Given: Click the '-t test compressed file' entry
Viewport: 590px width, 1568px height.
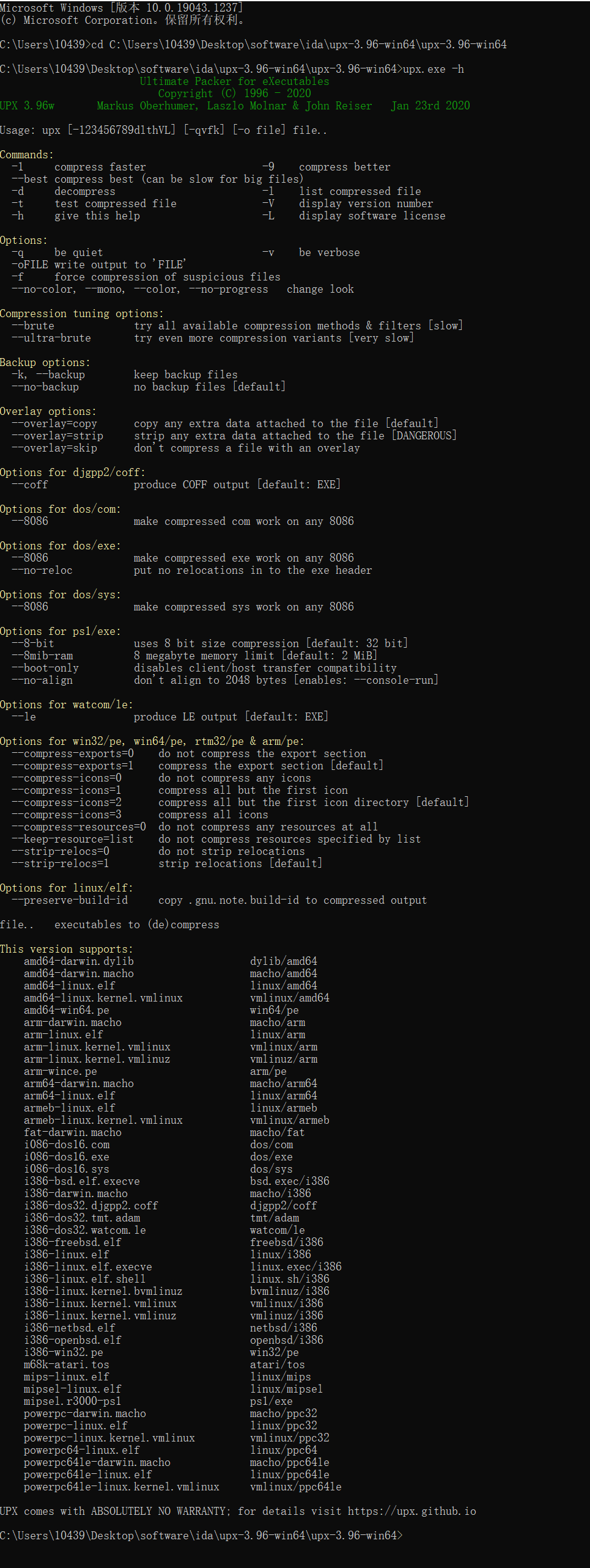Looking at the screenshot, I should click(x=94, y=203).
